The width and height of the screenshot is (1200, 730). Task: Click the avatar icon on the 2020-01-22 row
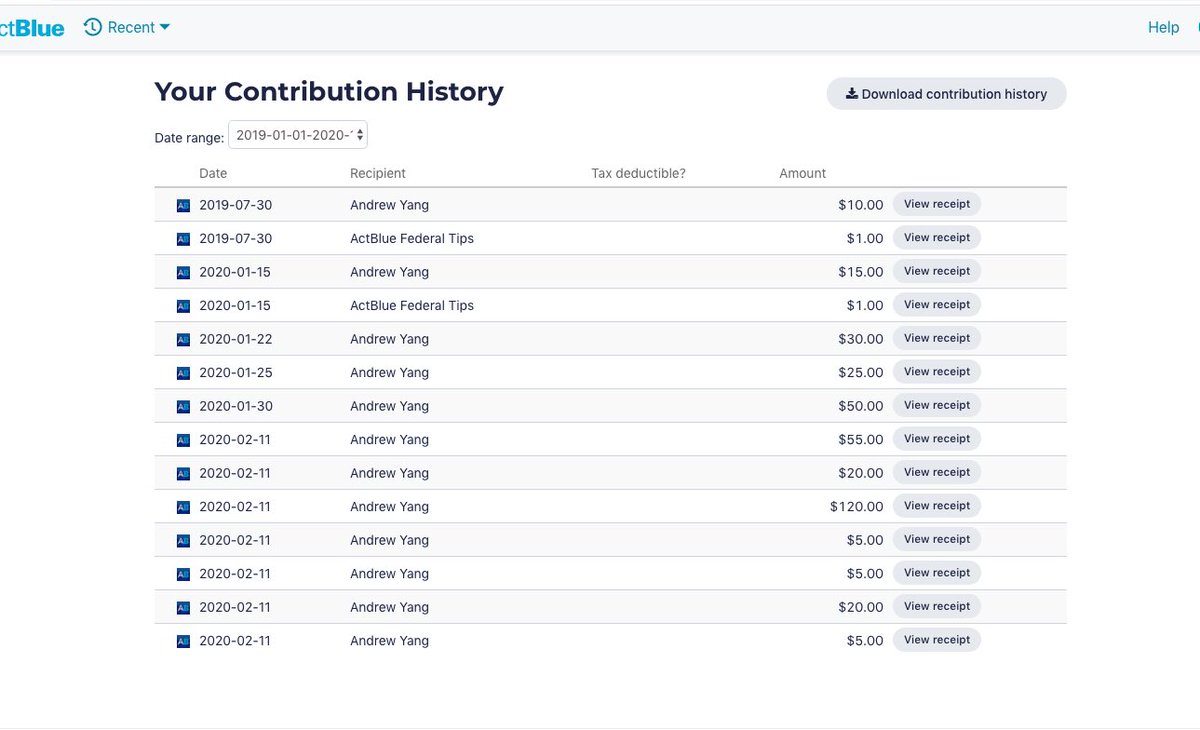pyautogui.click(x=182, y=339)
